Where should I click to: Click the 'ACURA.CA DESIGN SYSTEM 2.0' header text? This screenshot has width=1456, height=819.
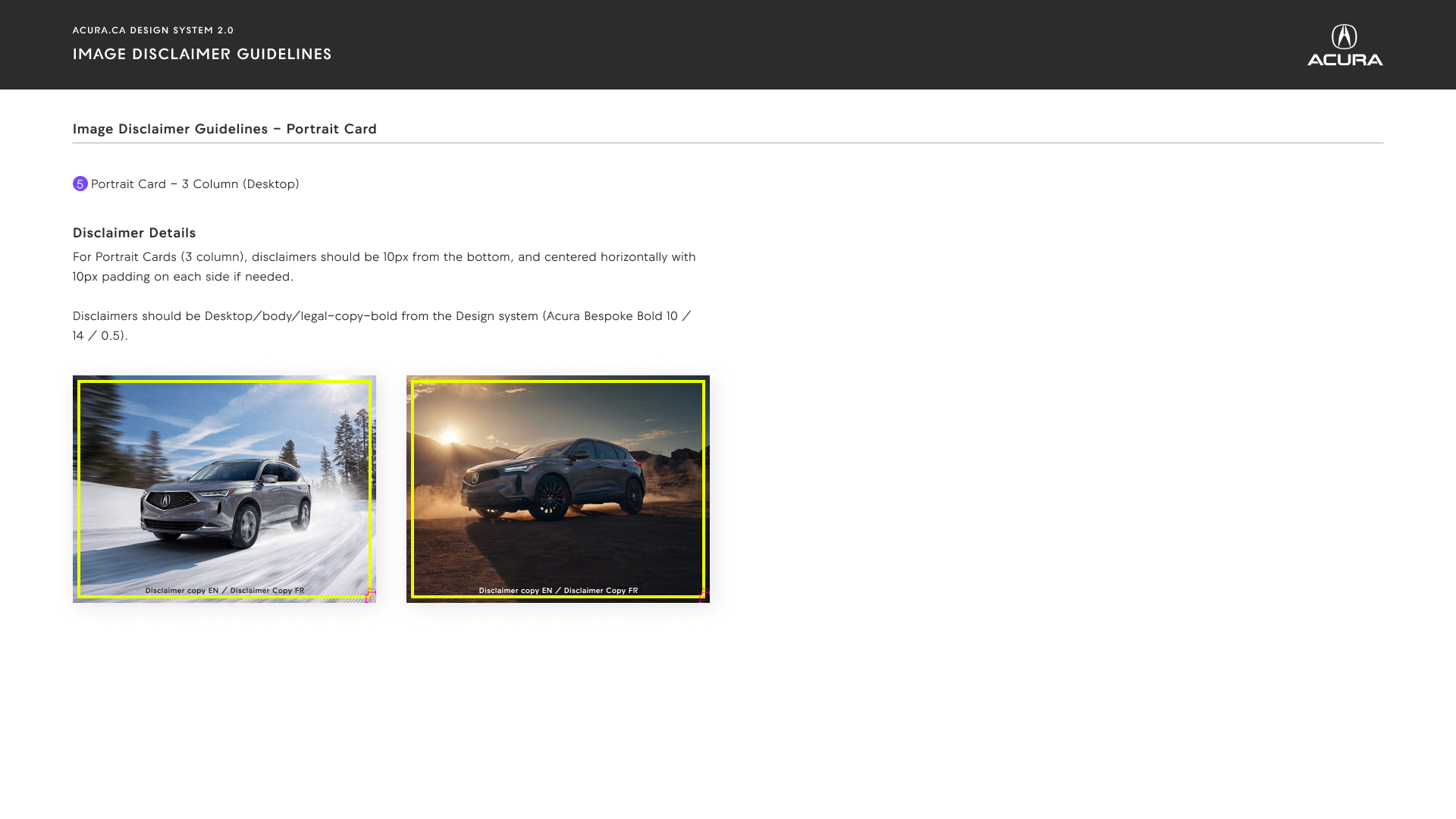pyautogui.click(x=153, y=30)
